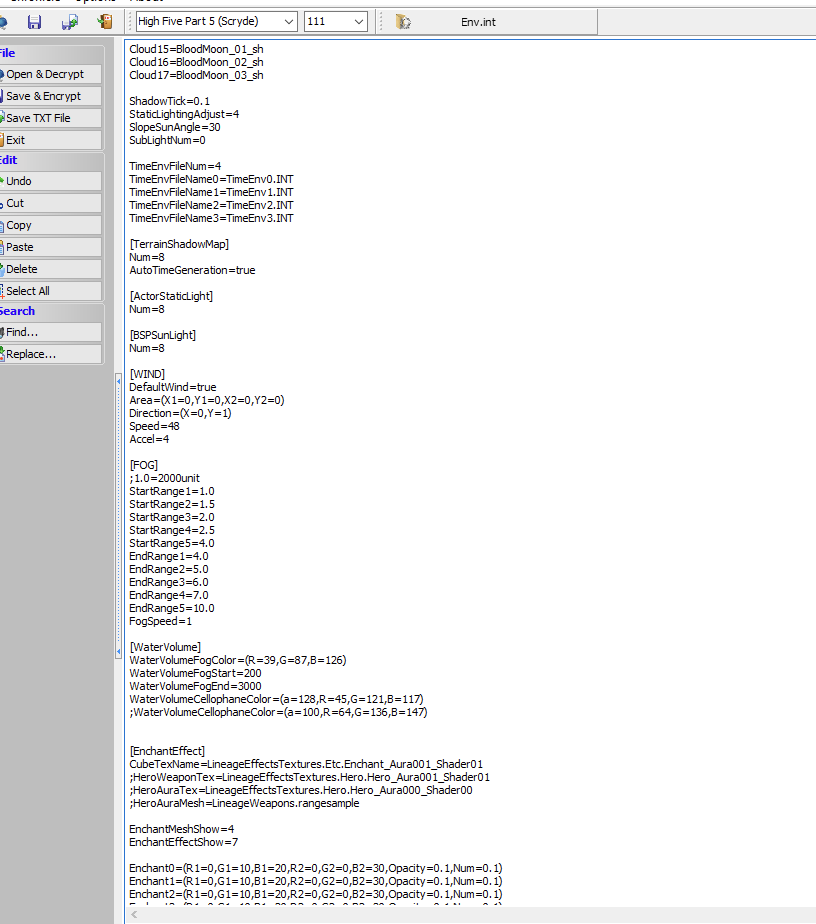Collapse the Edit panel header

[x=50, y=160]
